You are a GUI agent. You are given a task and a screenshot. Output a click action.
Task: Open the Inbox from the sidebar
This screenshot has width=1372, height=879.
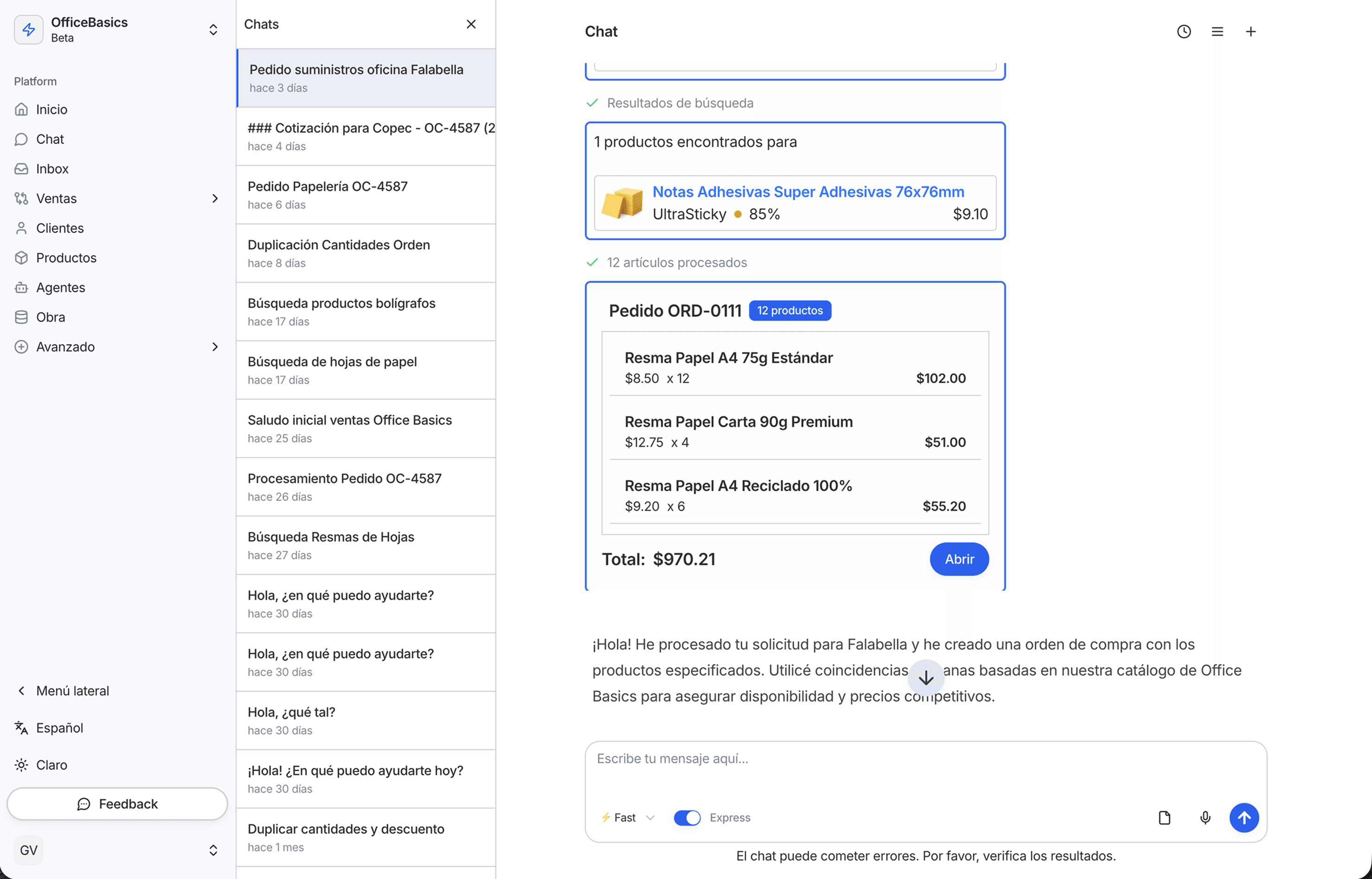point(52,168)
